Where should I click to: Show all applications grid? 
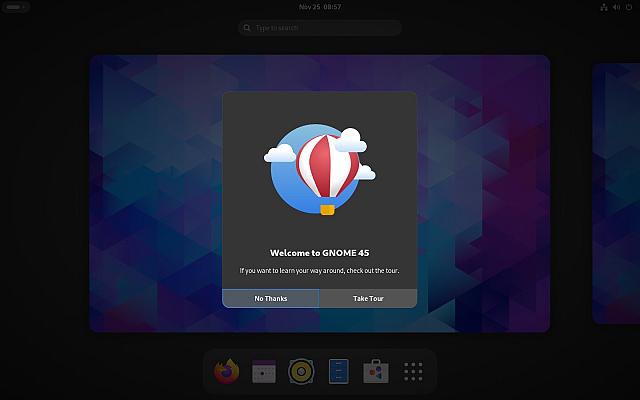(413, 371)
